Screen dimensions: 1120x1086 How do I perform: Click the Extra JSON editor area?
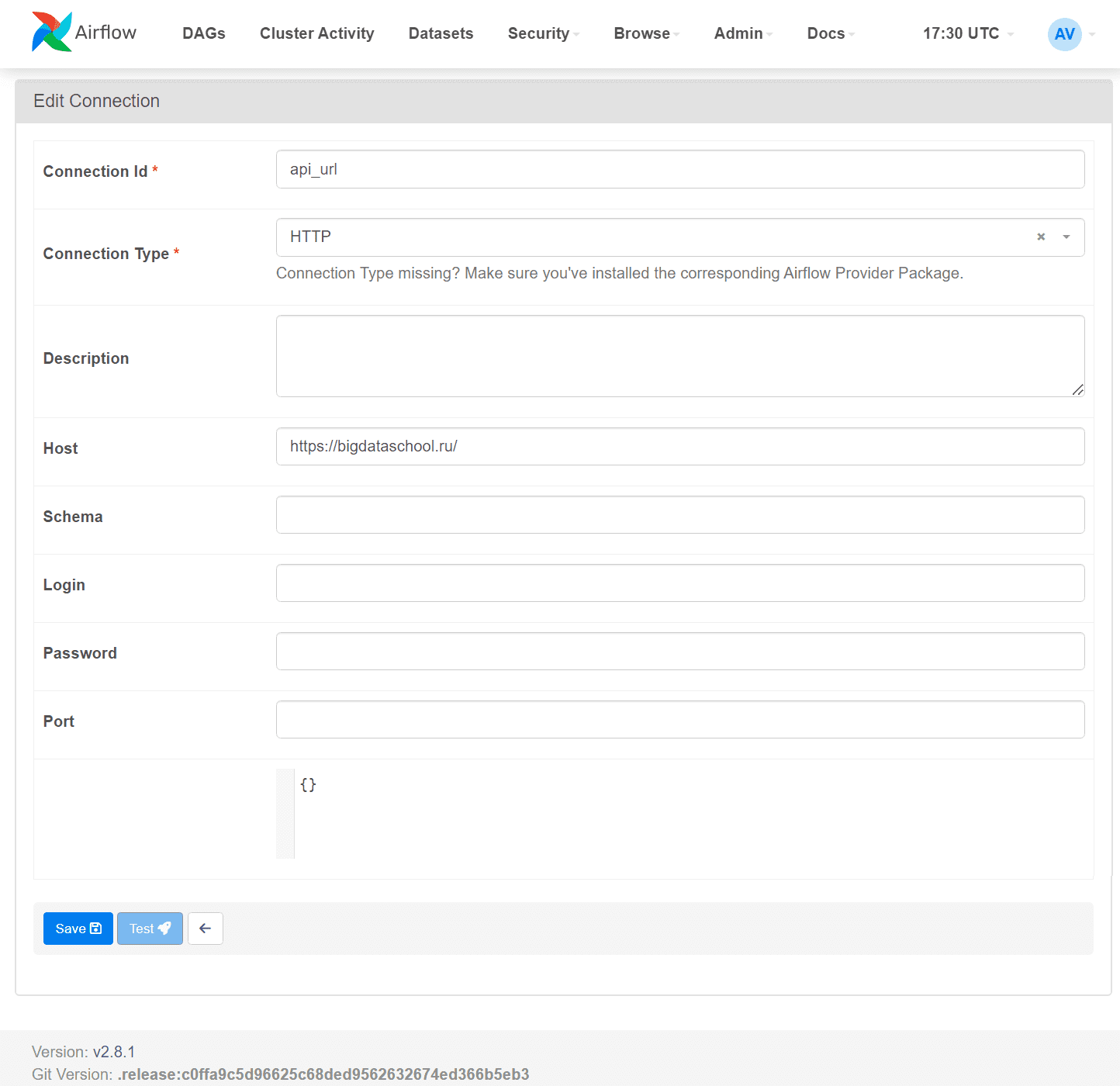pyautogui.click(x=683, y=813)
